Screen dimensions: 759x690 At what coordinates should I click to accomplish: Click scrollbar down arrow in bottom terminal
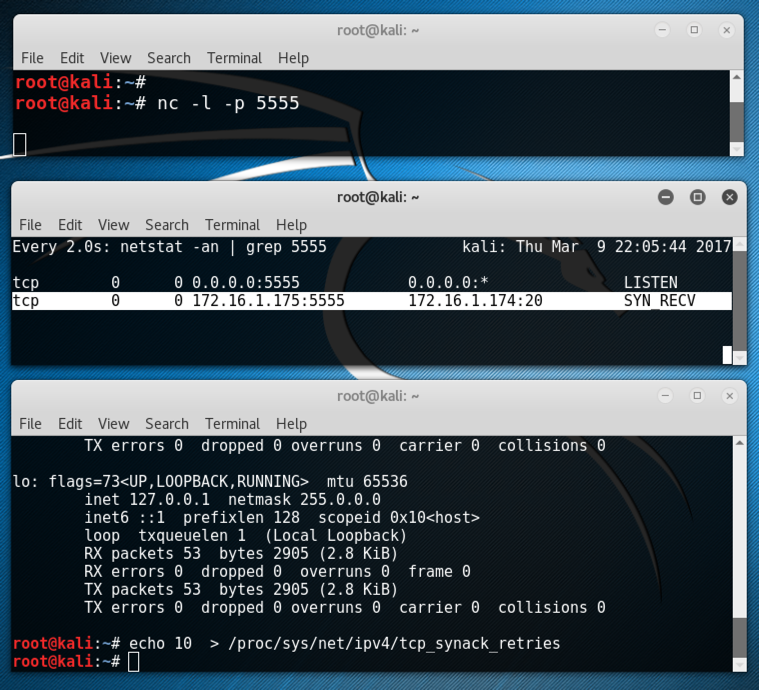click(x=740, y=666)
